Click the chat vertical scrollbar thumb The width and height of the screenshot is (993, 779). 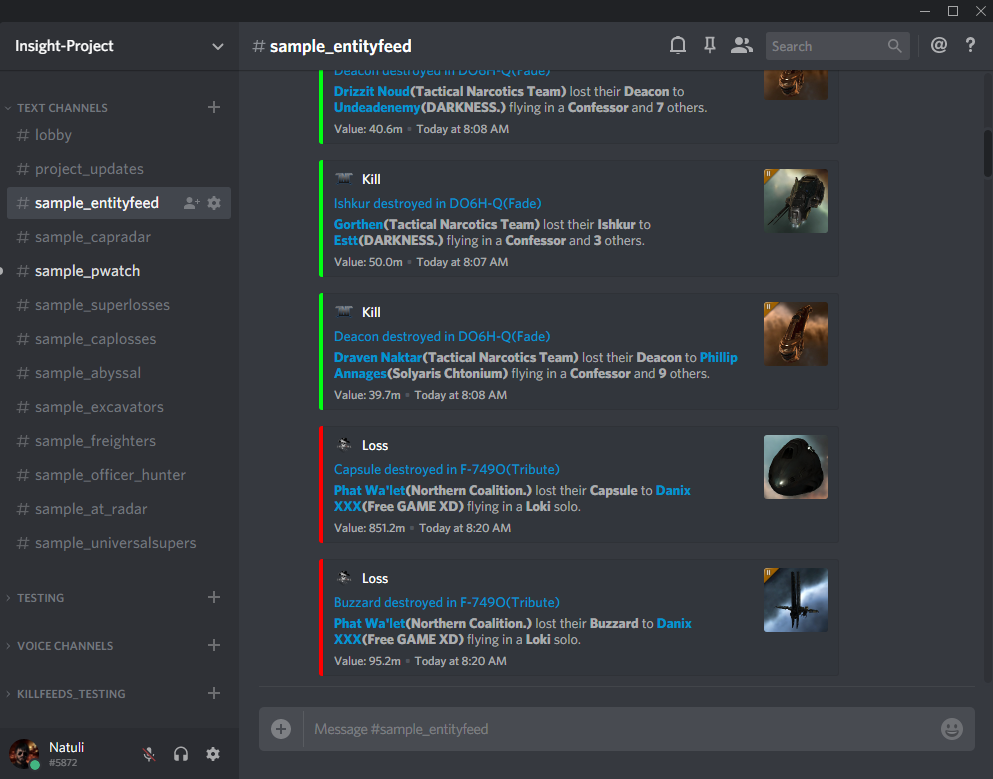pyautogui.click(x=987, y=153)
